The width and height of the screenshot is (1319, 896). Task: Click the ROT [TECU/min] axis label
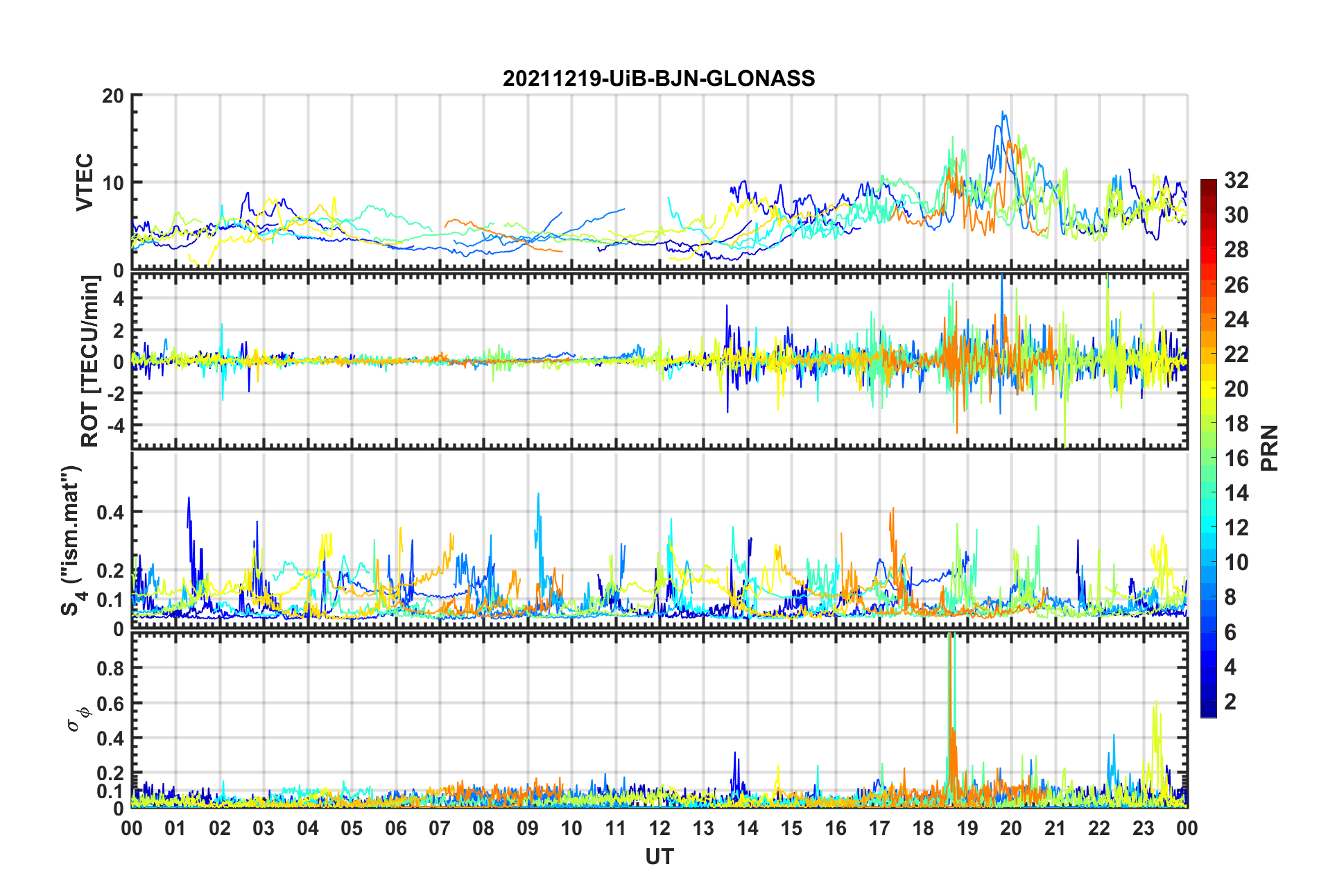[90, 361]
